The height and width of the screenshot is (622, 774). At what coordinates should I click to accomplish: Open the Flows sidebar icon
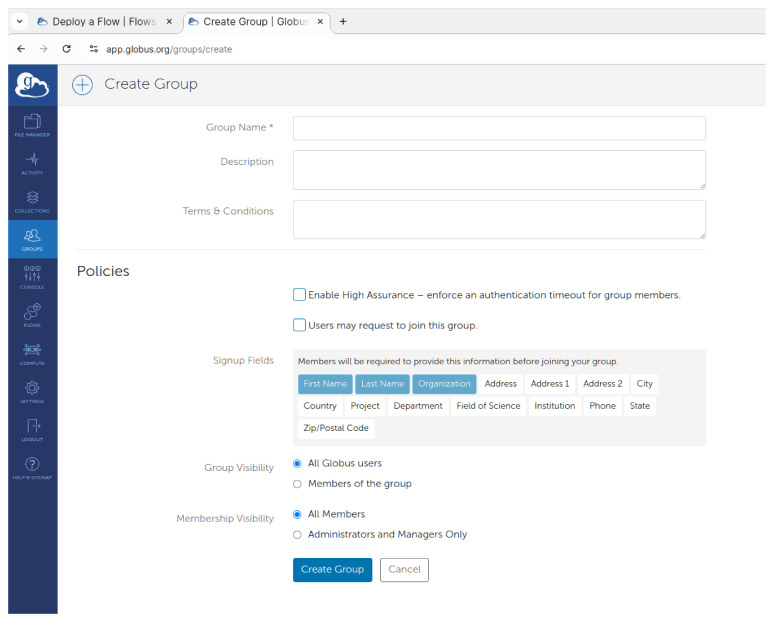coord(32,315)
